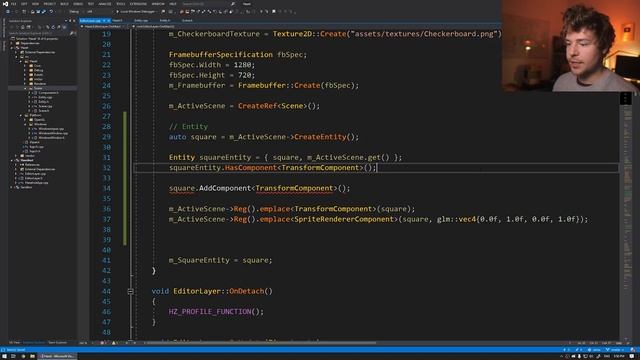The width and height of the screenshot is (640, 360).
Task: Focus the Solution Explorer search field
Action: pos(39,33)
